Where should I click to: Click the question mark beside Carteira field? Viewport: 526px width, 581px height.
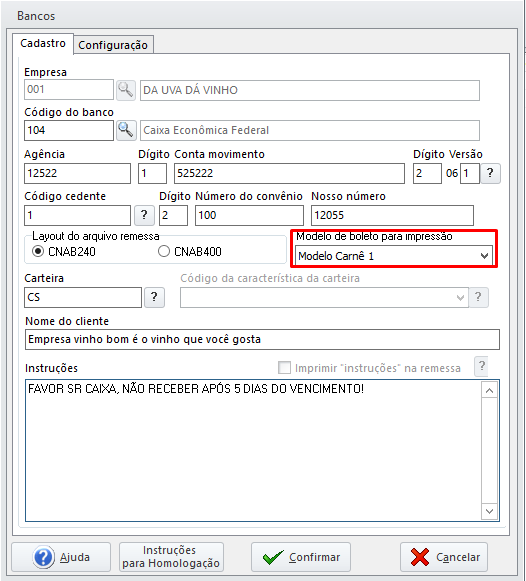154,297
